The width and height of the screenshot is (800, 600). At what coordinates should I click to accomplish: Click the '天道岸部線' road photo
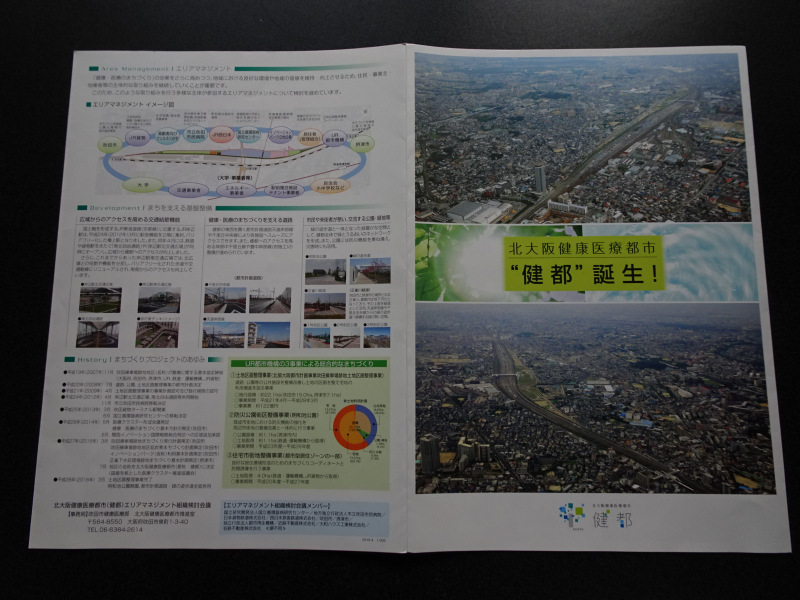tap(223, 335)
